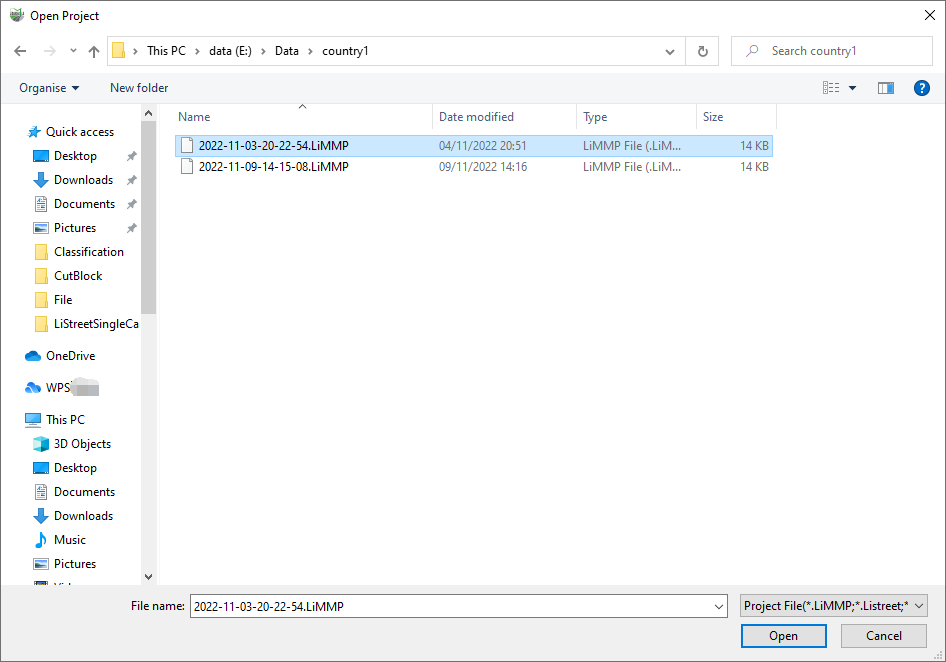946x662 pixels.
Task: Click the Back navigation arrow
Action: 20,51
